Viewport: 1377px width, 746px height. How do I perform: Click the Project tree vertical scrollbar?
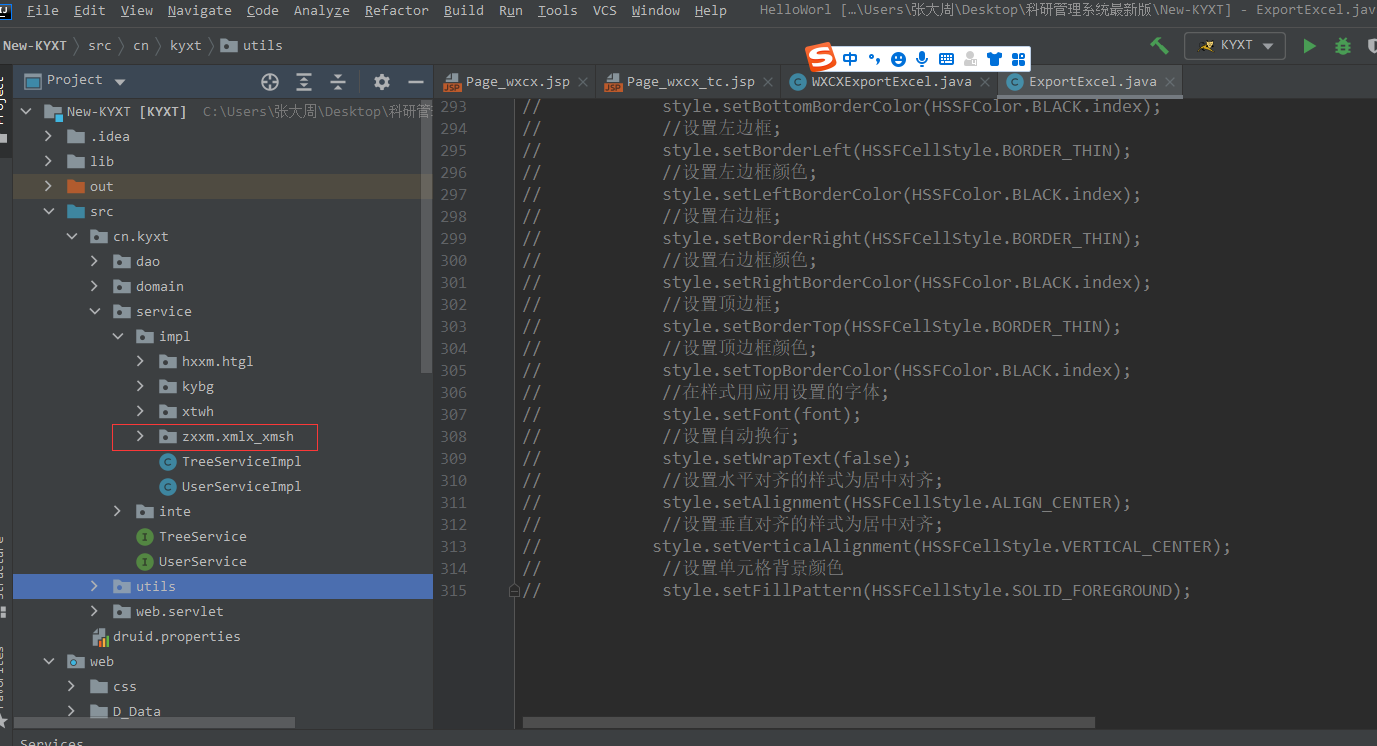pyautogui.click(x=428, y=235)
